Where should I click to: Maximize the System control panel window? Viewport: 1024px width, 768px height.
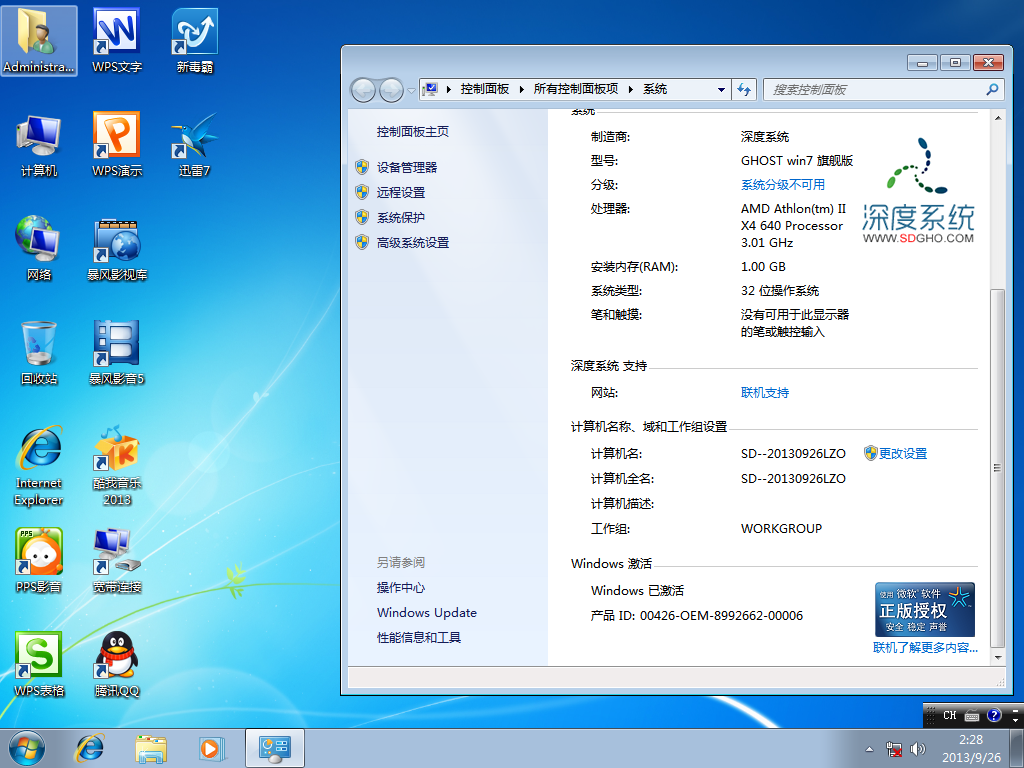coord(955,63)
